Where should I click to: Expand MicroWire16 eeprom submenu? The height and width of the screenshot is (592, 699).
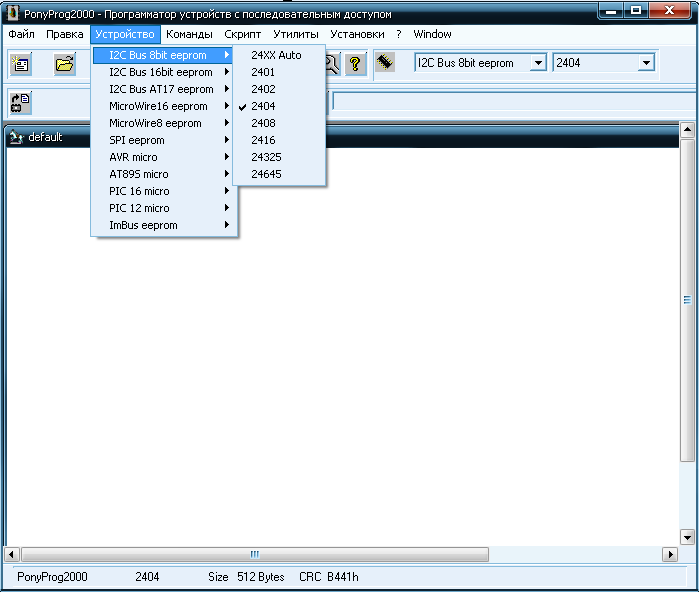point(163,106)
